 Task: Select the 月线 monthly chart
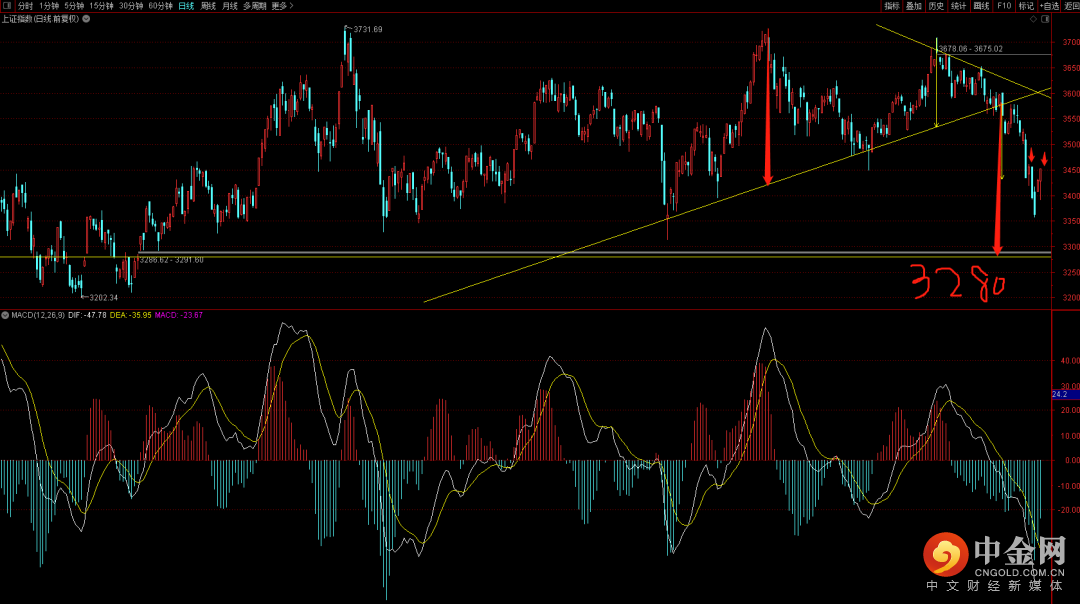[x=230, y=6]
